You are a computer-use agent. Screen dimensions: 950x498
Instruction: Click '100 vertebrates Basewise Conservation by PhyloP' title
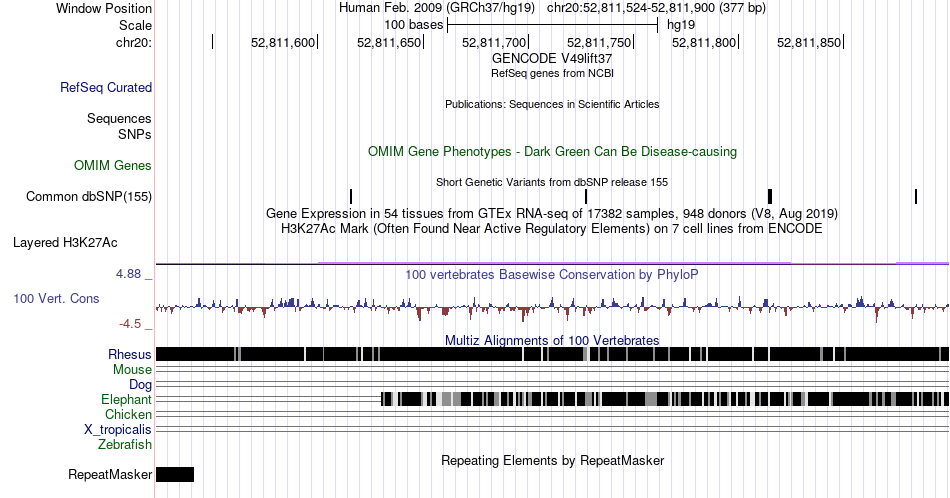click(552, 274)
